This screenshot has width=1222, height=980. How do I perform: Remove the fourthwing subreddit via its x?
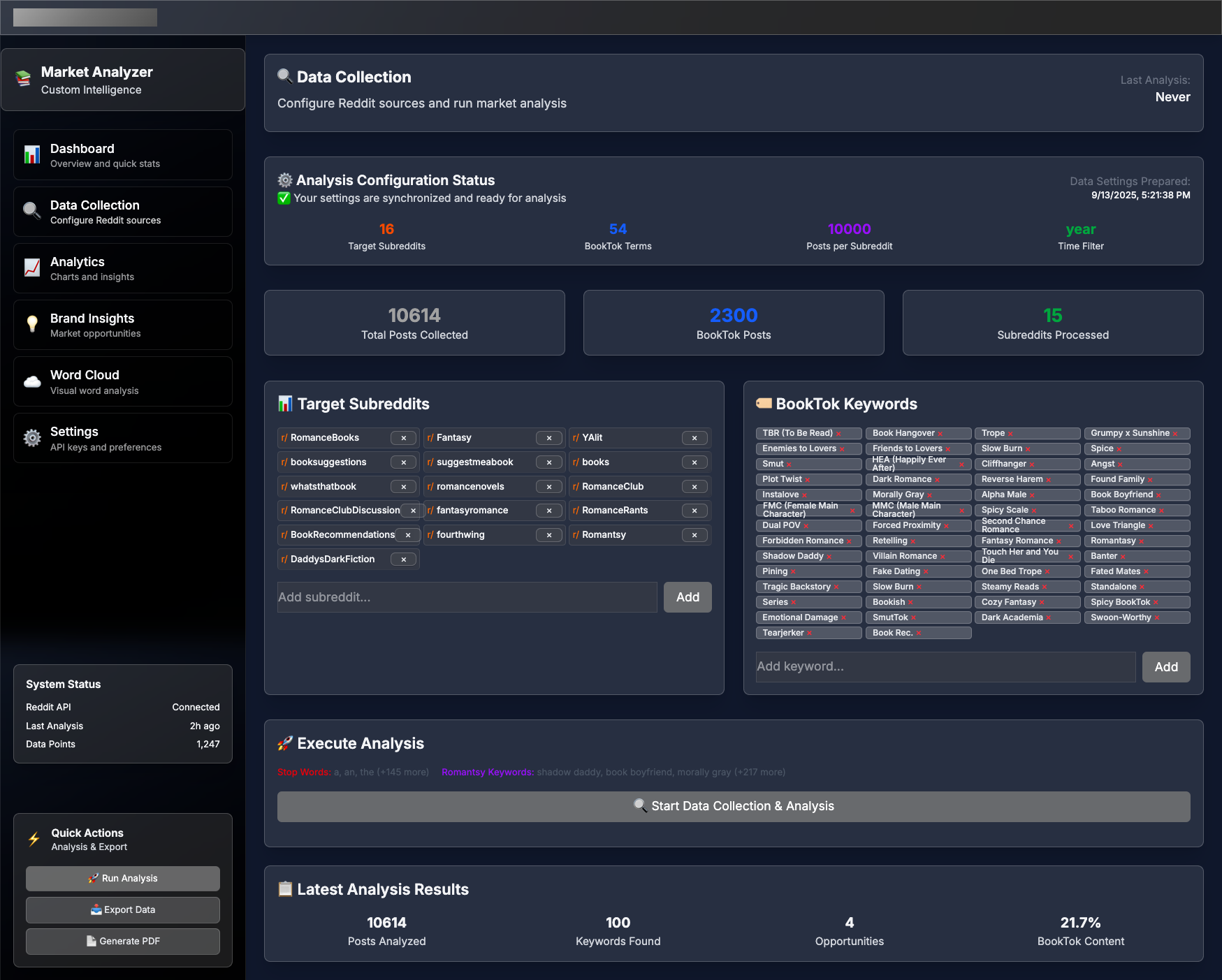(549, 535)
